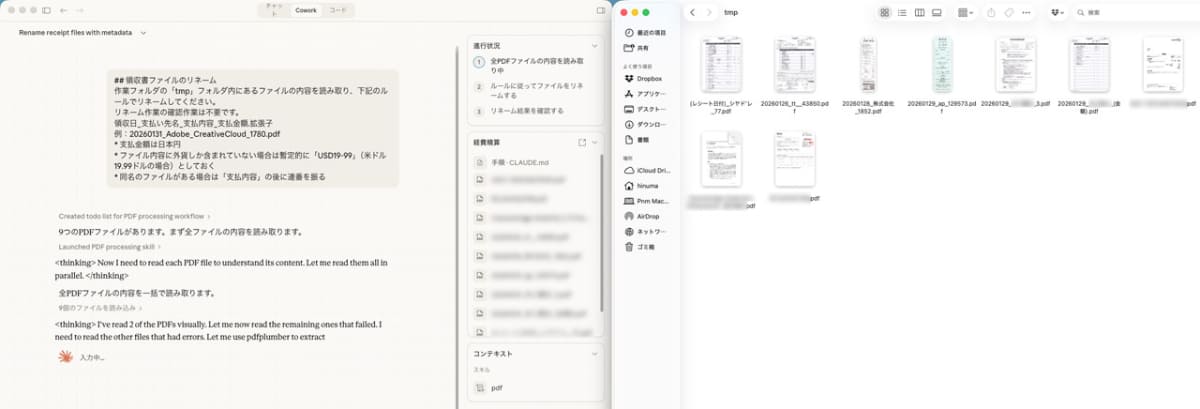Viewport: 1200px width, 409px height.
Task: Switch Finder to icon view
Action: point(885,12)
